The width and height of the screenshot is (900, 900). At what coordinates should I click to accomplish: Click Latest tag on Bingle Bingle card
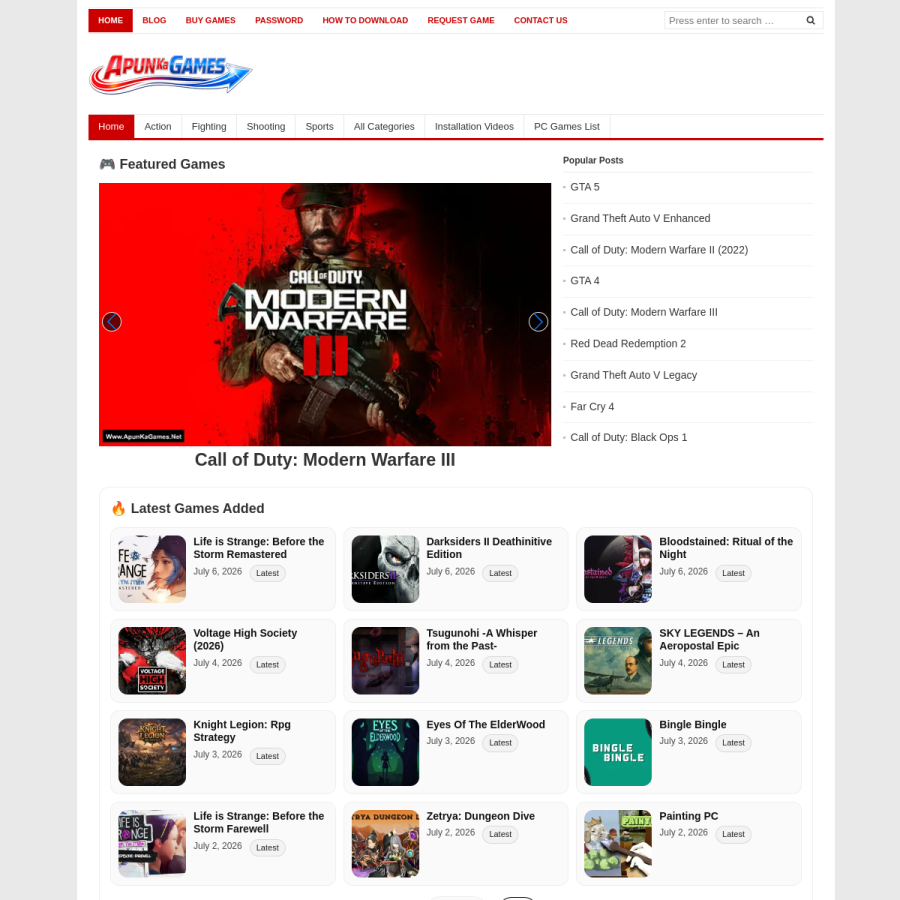733,743
